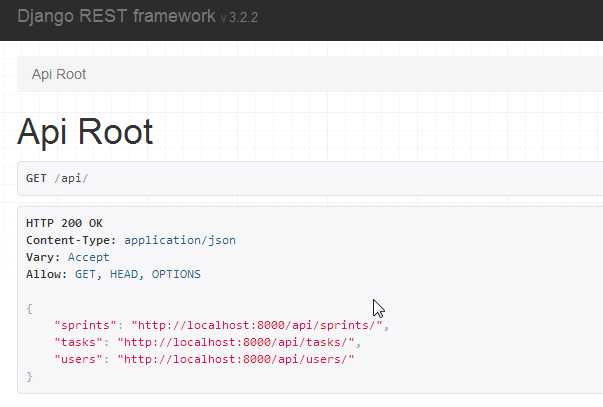Click the closing brace of JSON response
603x407 pixels.
point(29,376)
